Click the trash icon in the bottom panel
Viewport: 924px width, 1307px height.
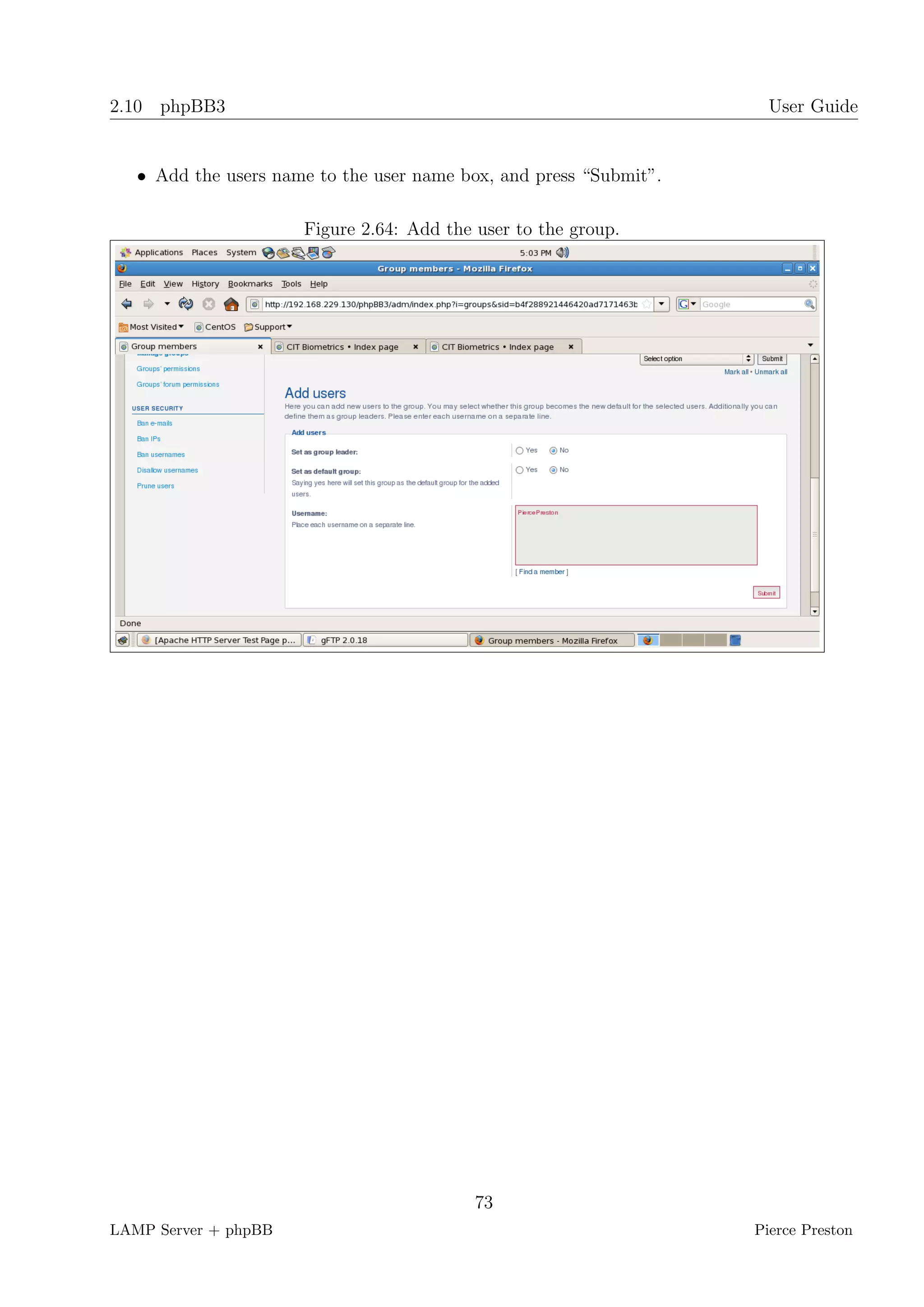pyautogui.click(x=735, y=640)
